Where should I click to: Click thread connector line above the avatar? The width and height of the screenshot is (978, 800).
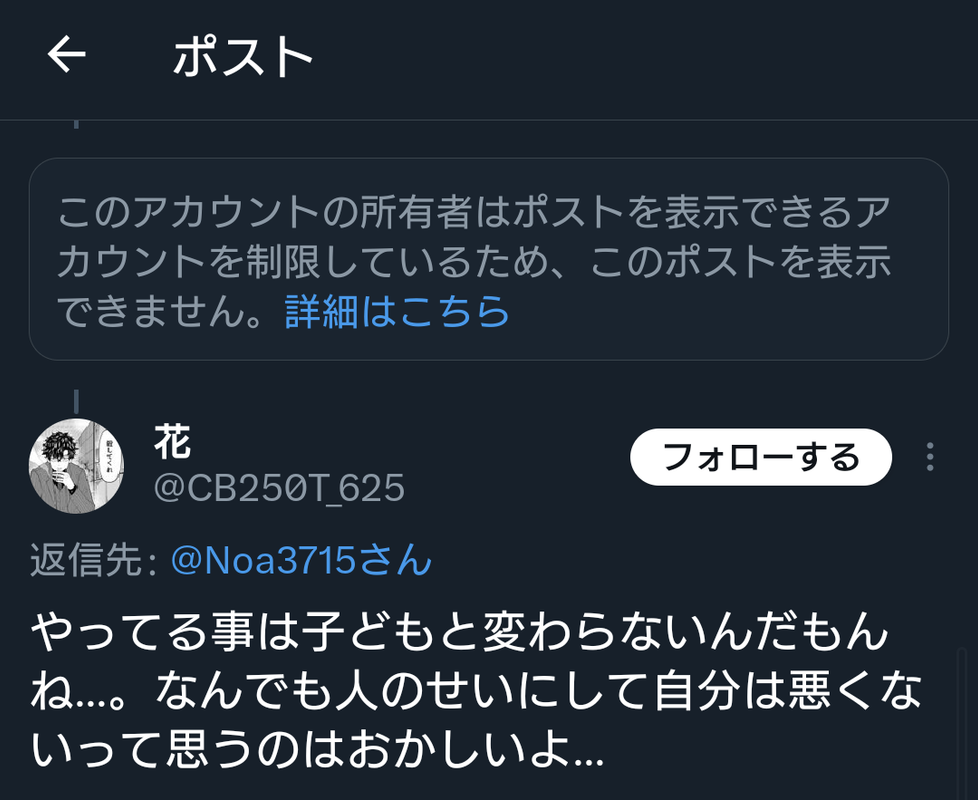pos(76,402)
